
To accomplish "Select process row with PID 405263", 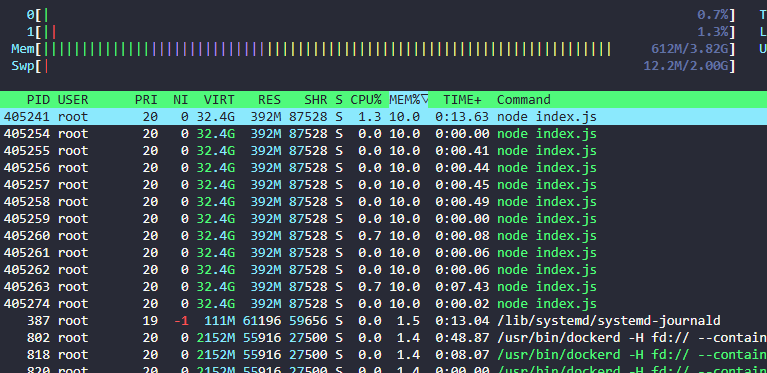I will [x=384, y=287].
